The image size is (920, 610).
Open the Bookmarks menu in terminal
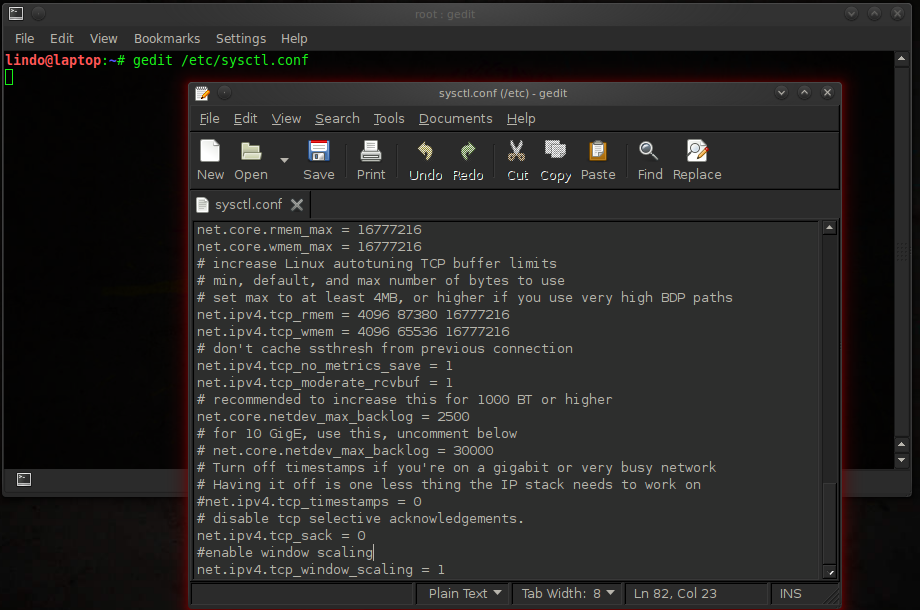point(166,38)
